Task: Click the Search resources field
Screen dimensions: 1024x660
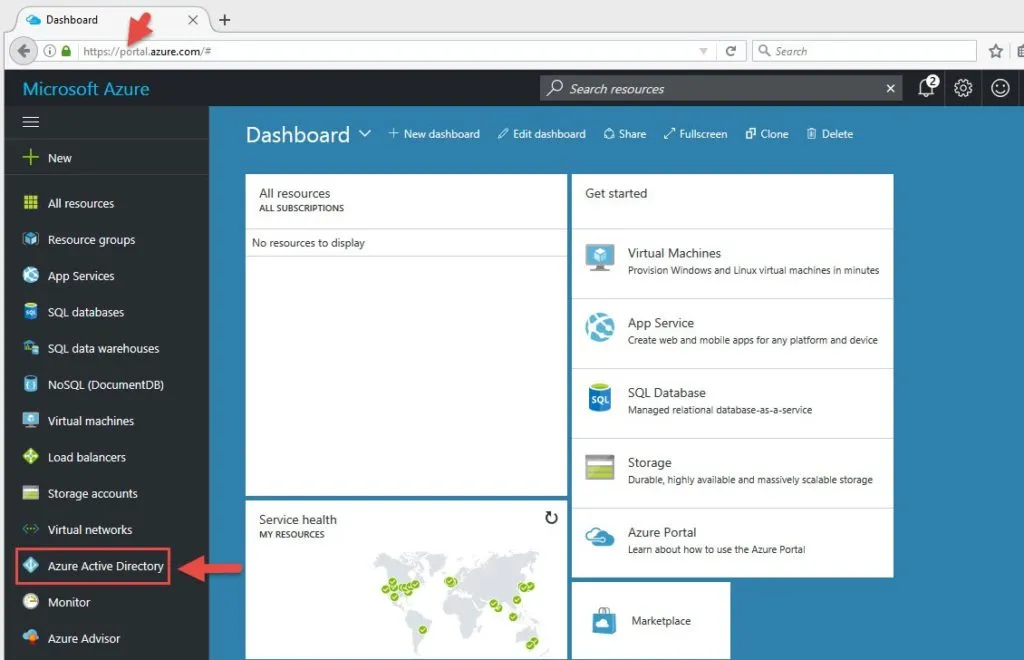Action: pyautogui.click(x=710, y=89)
